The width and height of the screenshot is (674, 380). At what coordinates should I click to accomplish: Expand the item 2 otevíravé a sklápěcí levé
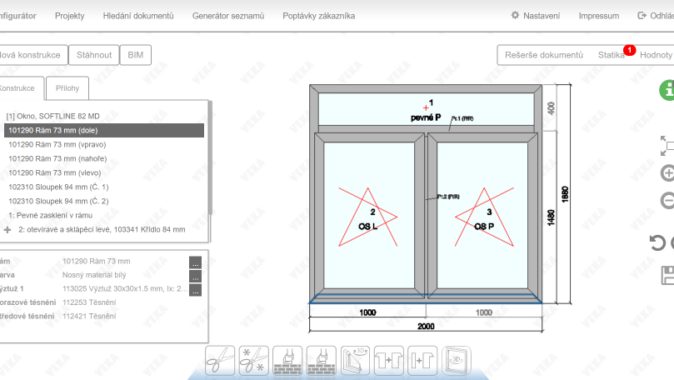point(7,230)
